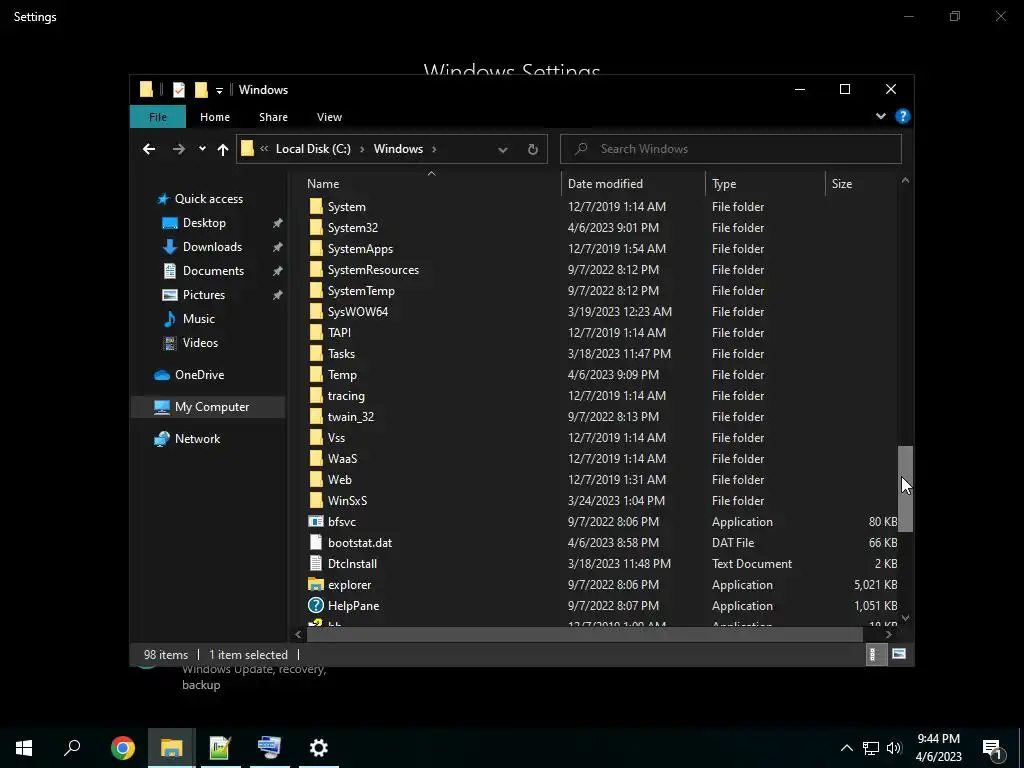Select the bootstat.dat file icon

[316, 543]
